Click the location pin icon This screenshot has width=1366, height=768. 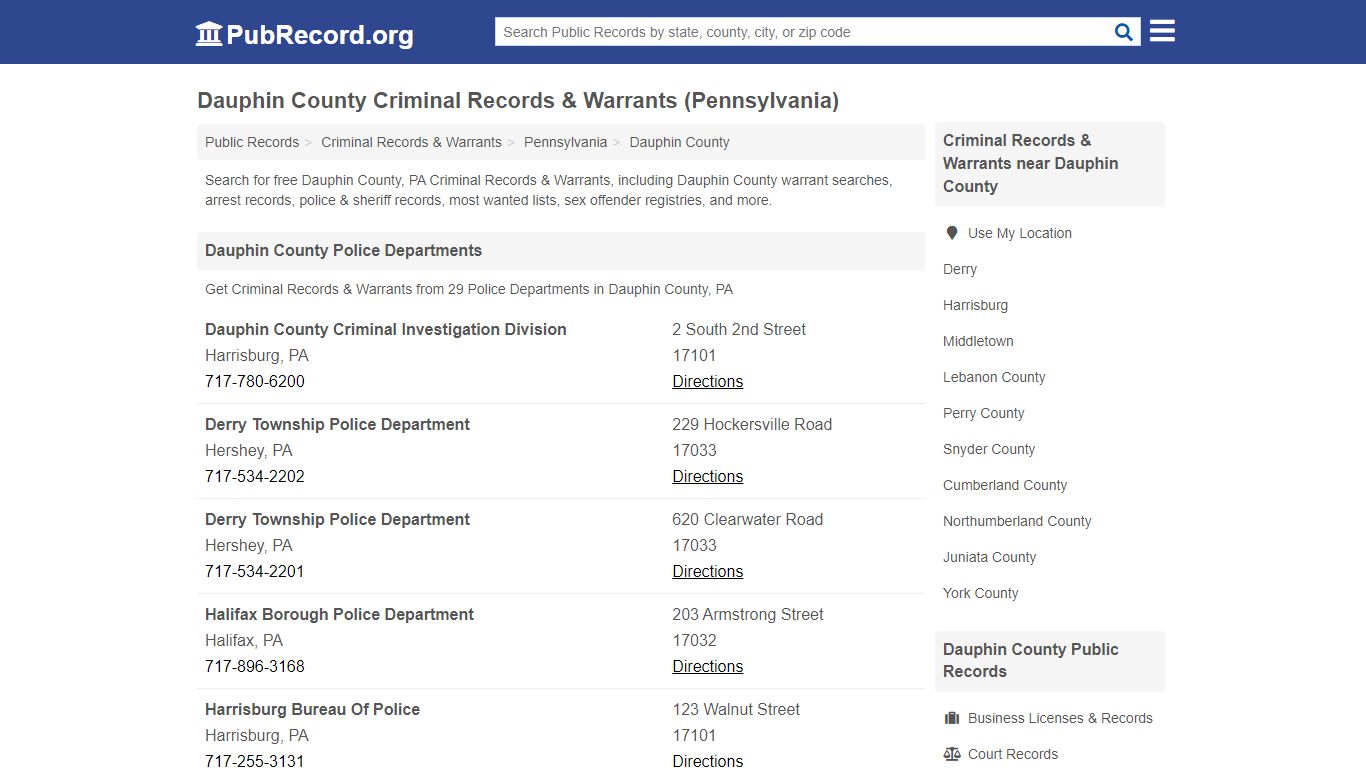coord(952,233)
